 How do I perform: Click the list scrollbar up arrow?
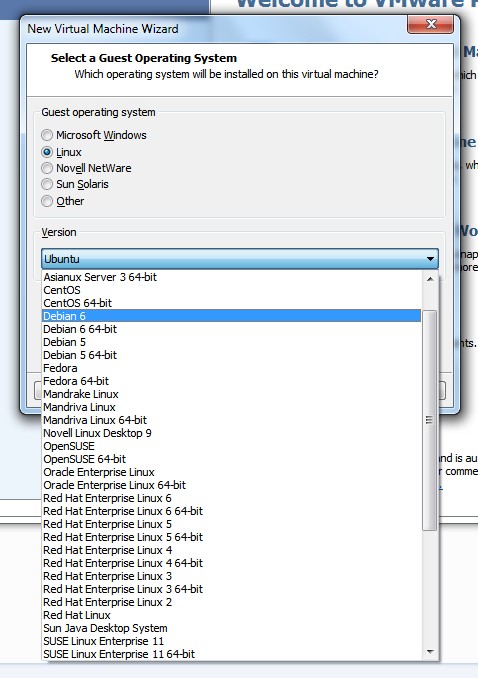[x=430, y=279]
